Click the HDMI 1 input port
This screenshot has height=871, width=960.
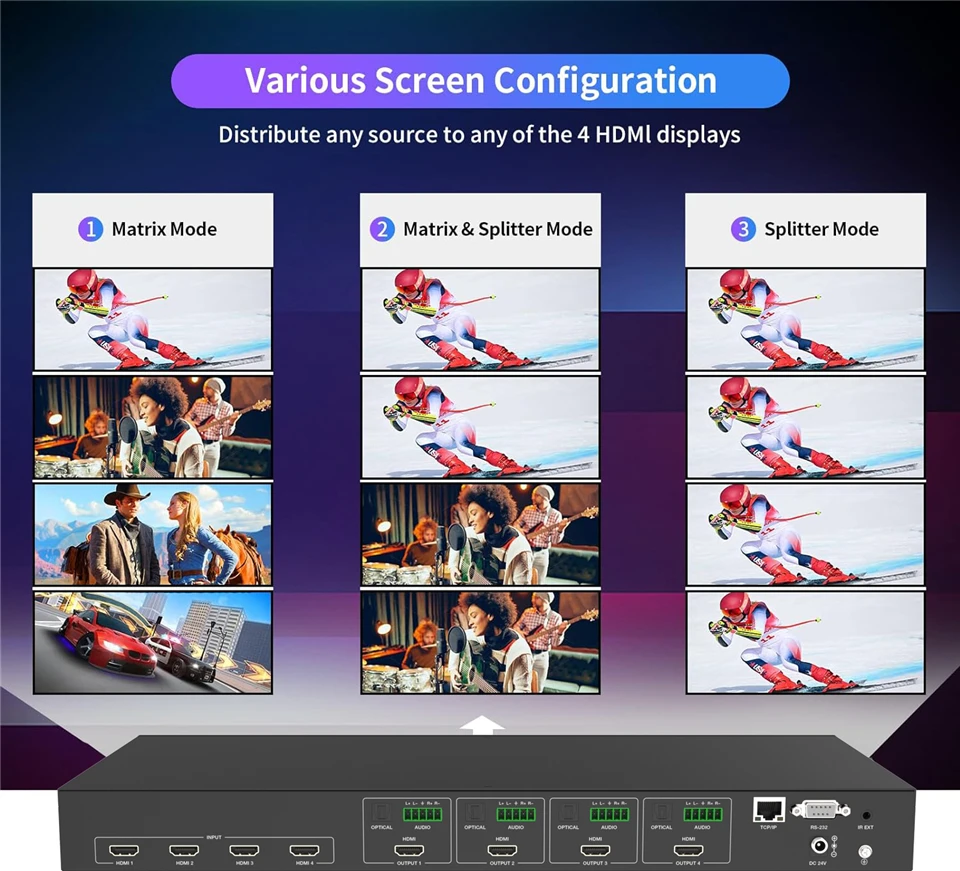pyautogui.click(x=125, y=851)
